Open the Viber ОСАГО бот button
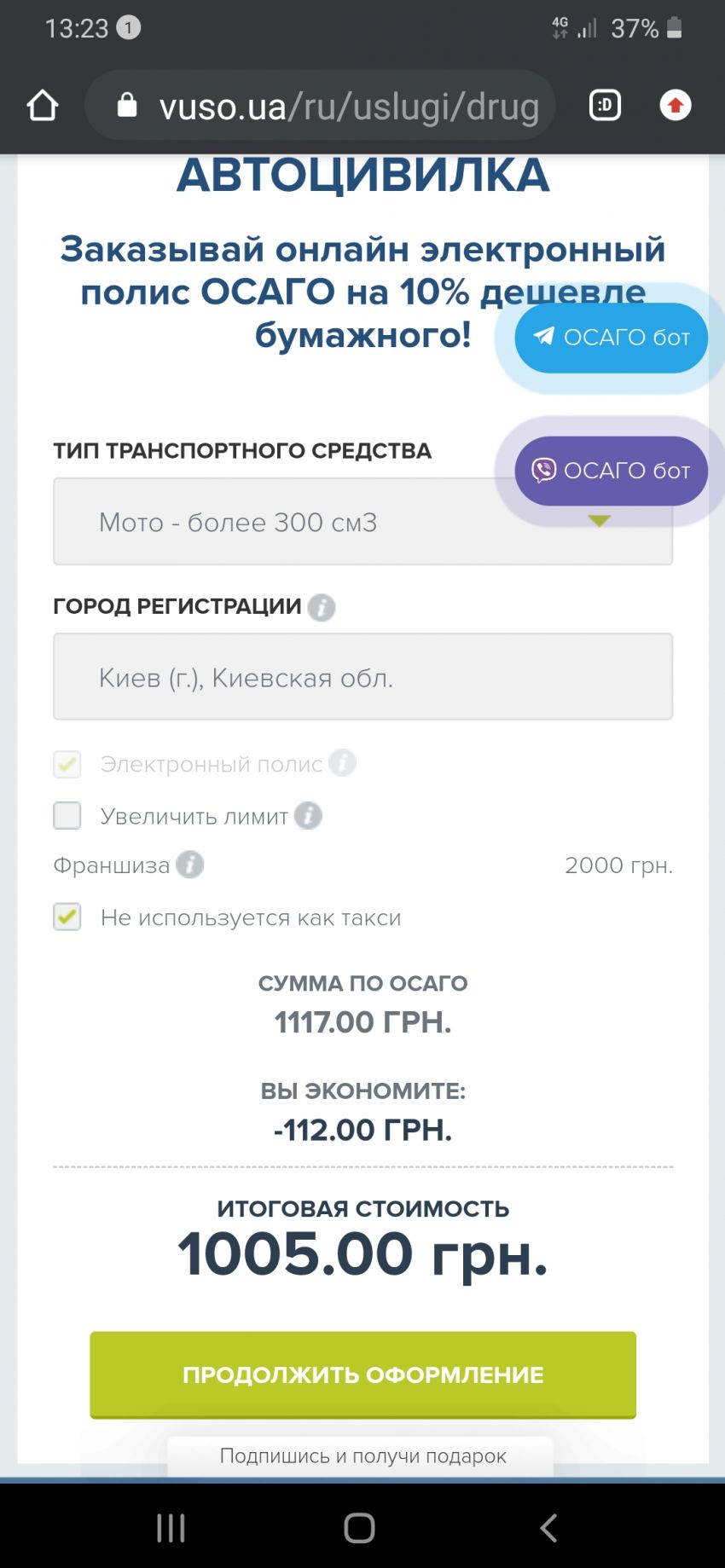This screenshot has width=725, height=1568. 611,471
